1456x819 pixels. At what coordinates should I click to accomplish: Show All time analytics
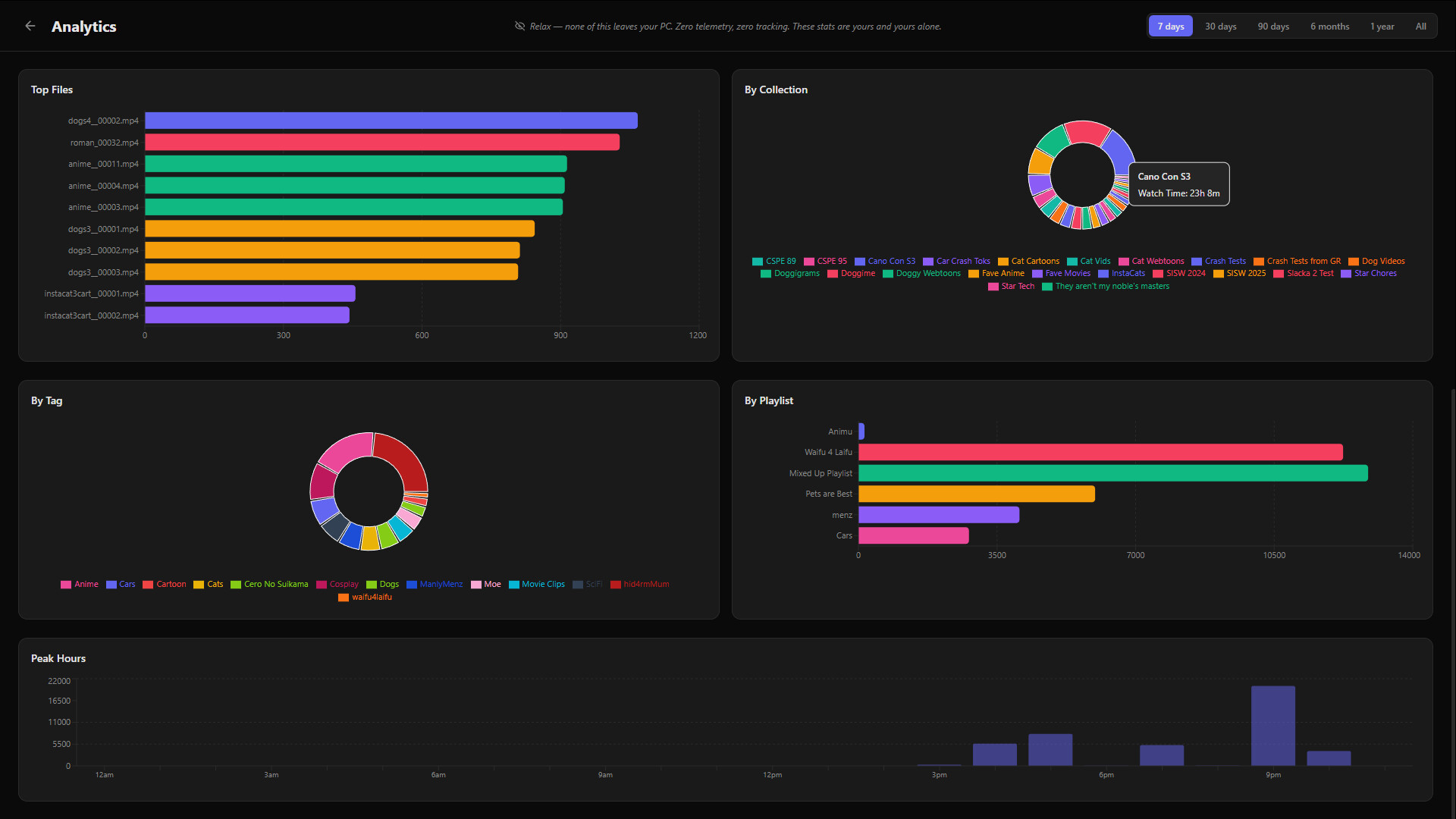coord(1420,27)
